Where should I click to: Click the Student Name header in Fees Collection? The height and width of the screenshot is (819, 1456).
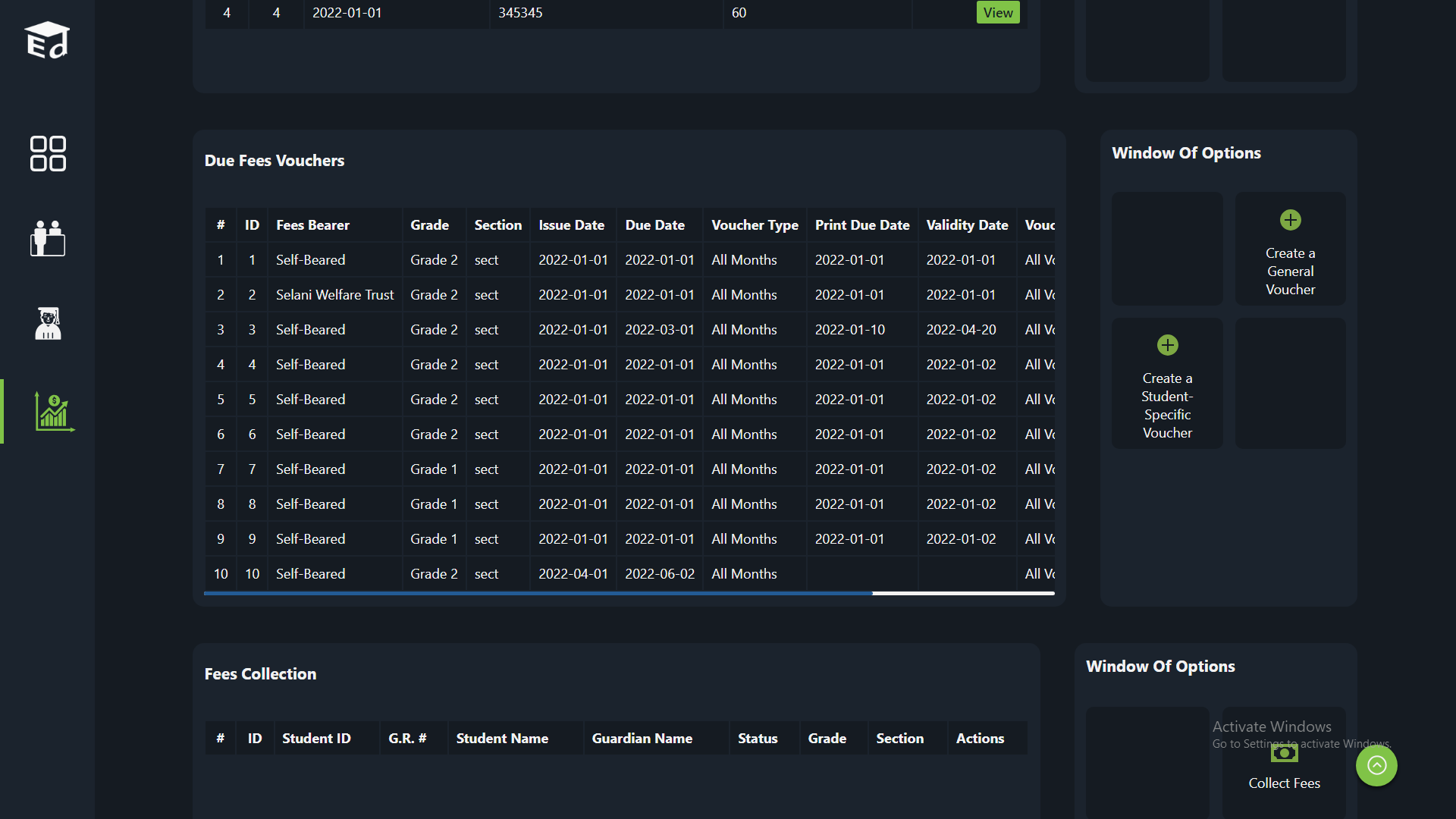click(502, 739)
